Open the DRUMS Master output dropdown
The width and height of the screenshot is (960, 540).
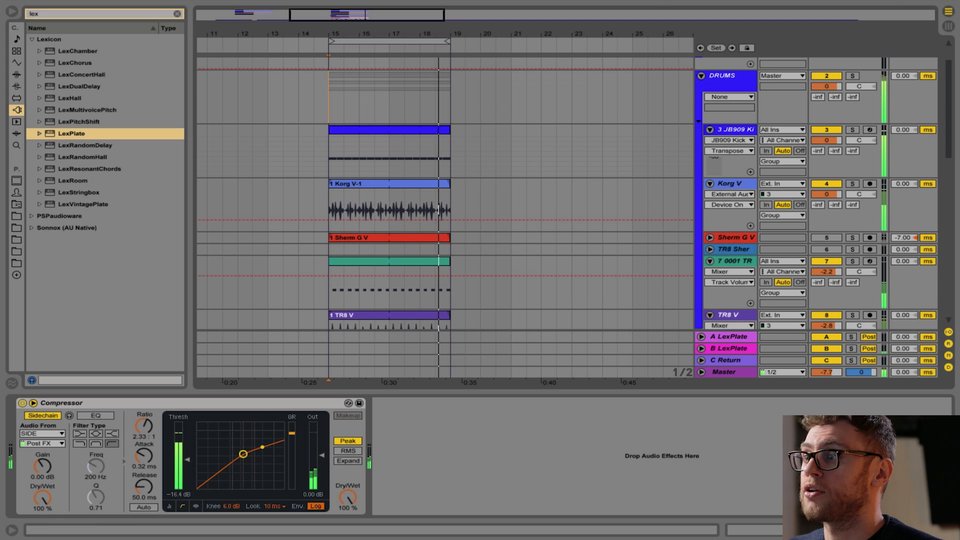coord(782,76)
